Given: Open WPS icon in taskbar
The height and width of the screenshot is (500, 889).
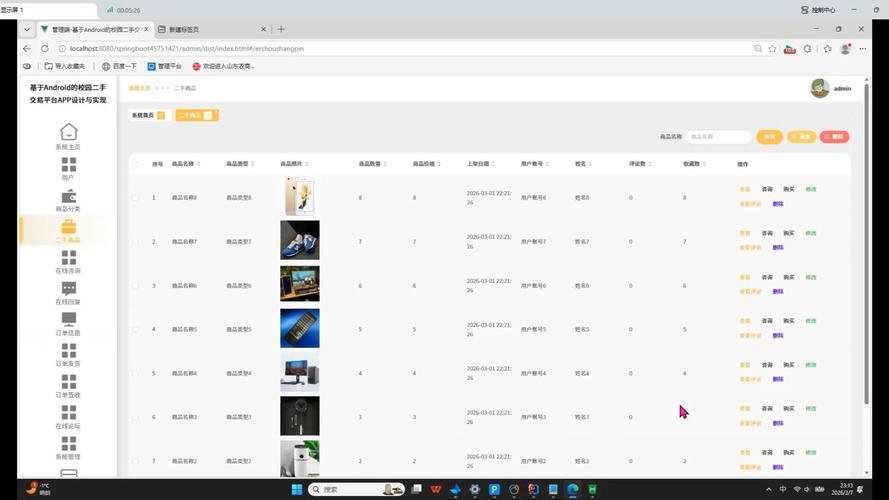Looking at the screenshot, I should click(435, 489).
